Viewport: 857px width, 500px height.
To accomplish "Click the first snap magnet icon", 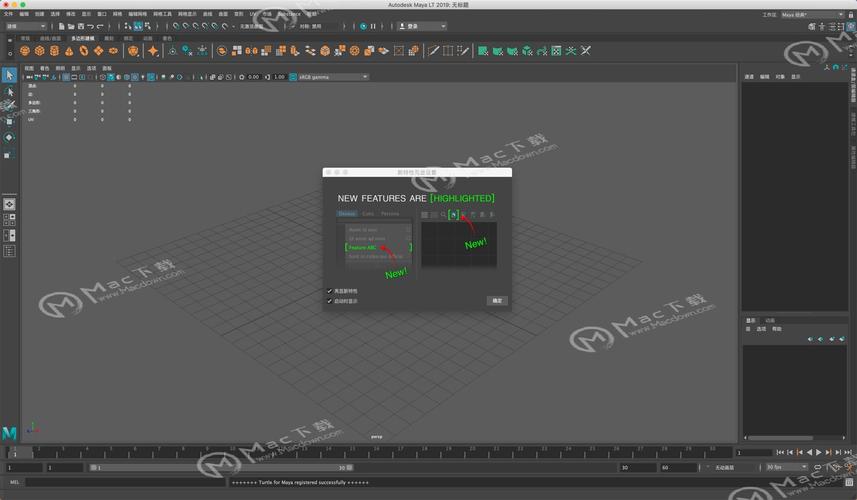I will [176, 26].
